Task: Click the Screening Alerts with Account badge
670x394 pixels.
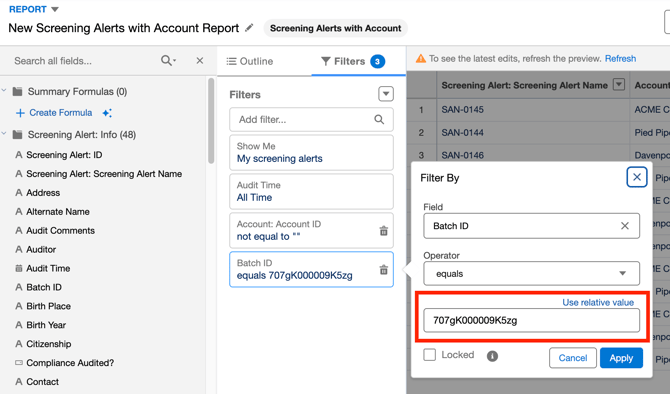Action: (335, 28)
